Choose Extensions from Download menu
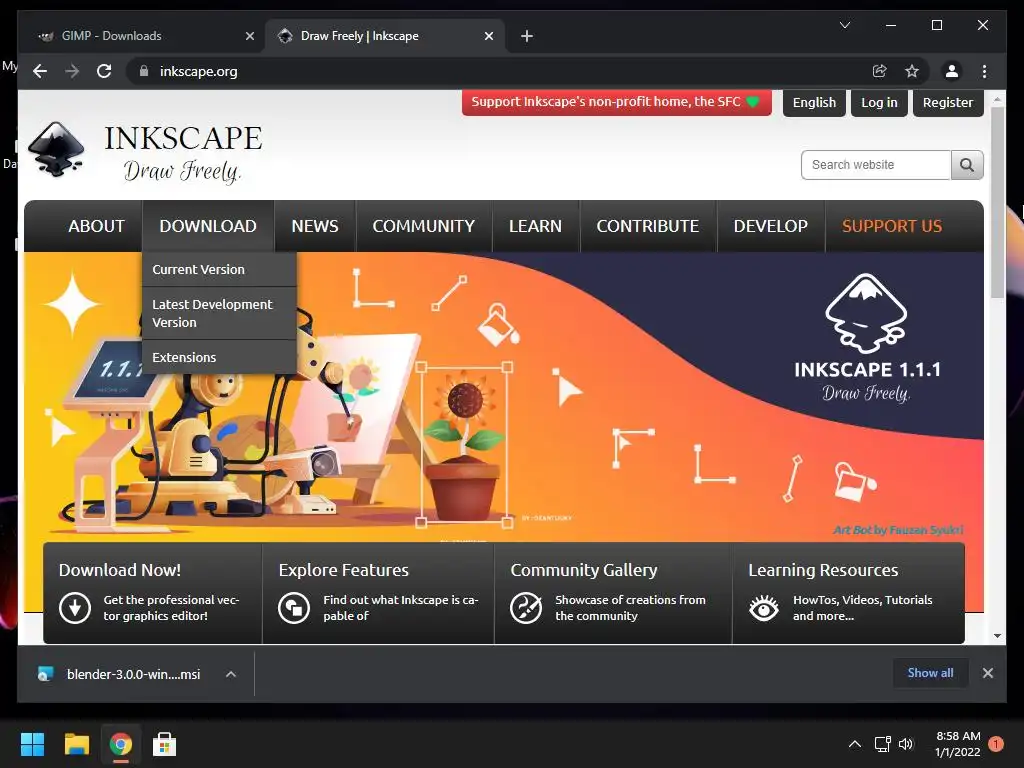Screen dimensions: 1024x768 219,357
